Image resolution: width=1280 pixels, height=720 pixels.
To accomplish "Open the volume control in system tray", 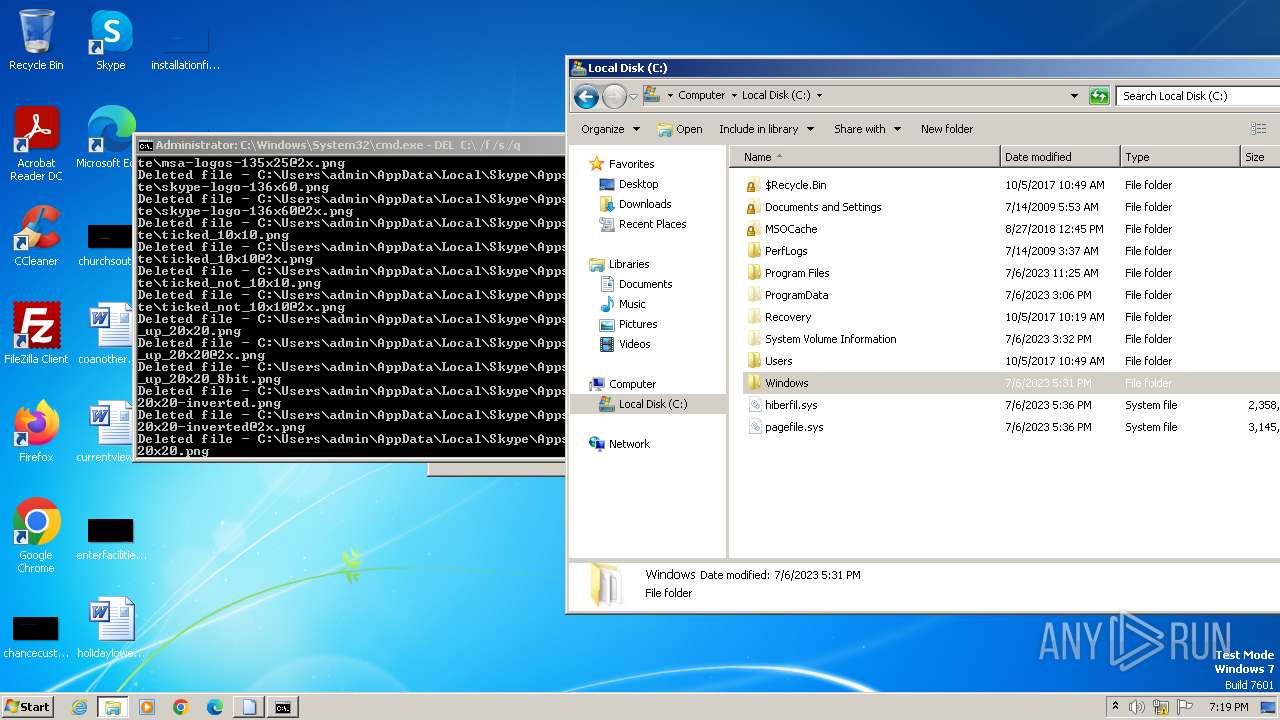I will (x=1137, y=707).
